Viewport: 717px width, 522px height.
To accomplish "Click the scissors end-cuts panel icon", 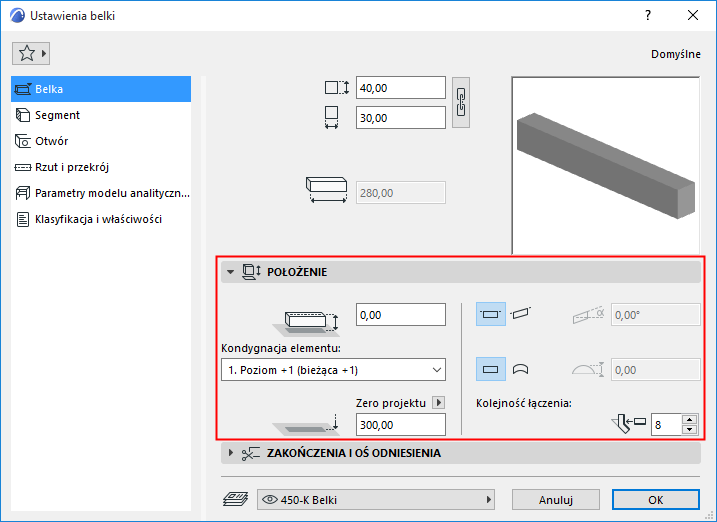I will tap(251, 453).
